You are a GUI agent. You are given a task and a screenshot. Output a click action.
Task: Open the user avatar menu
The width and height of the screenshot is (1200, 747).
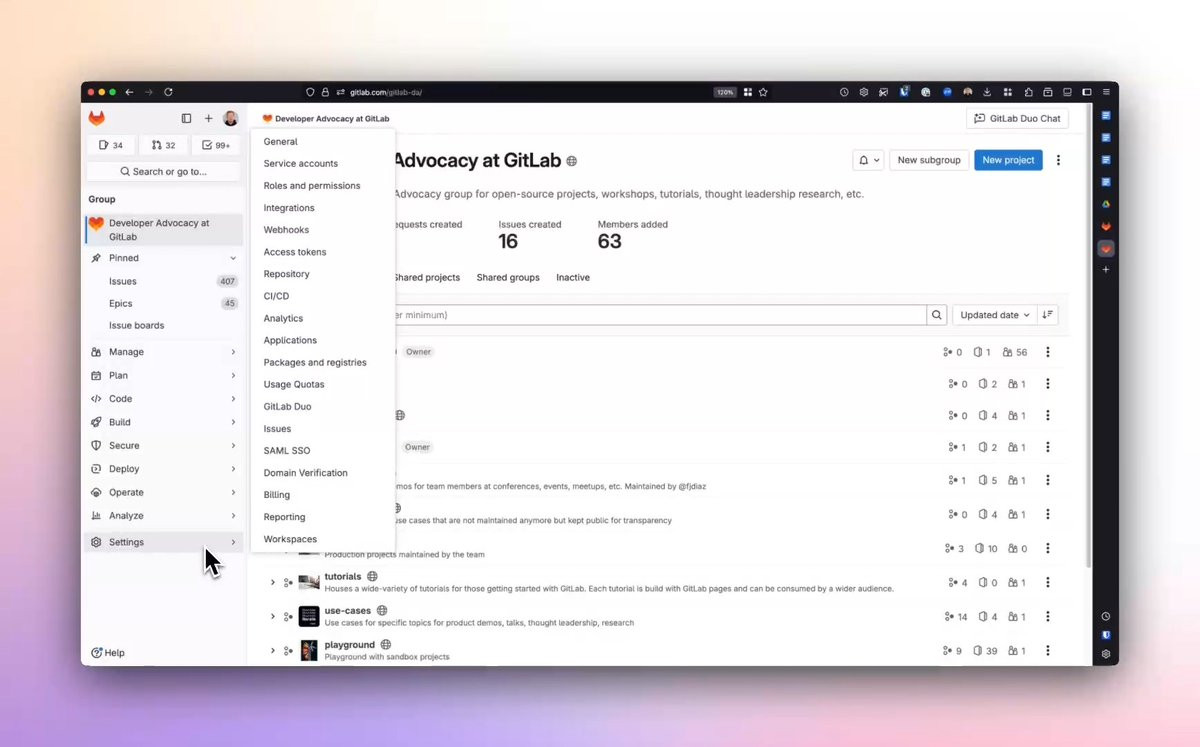(x=230, y=118)
